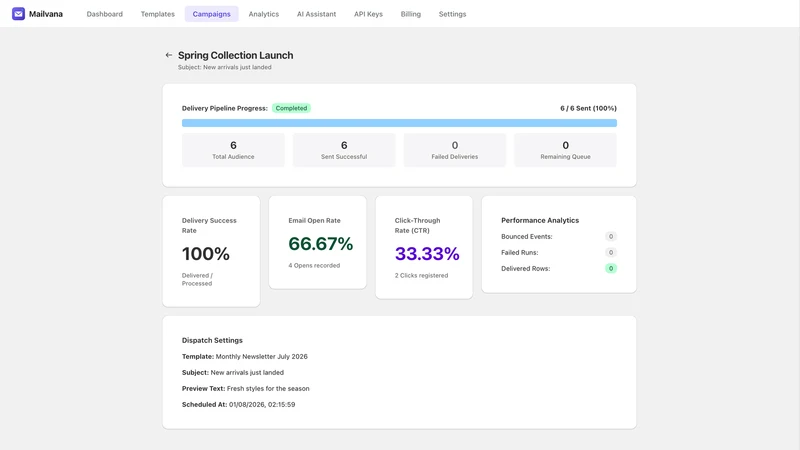This screenshot has width=800, height=450.
Task: Select the Campaigns tab
Action: 211,14
